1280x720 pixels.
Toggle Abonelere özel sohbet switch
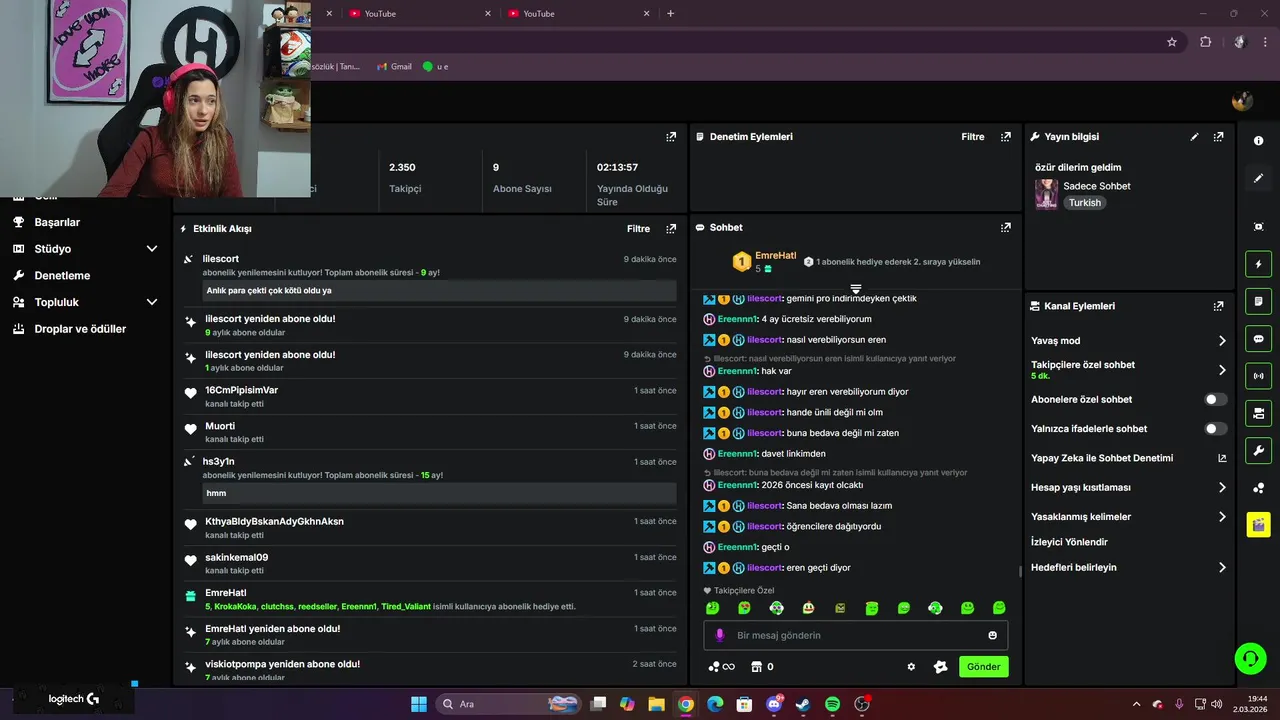(x=1215, y=399)
